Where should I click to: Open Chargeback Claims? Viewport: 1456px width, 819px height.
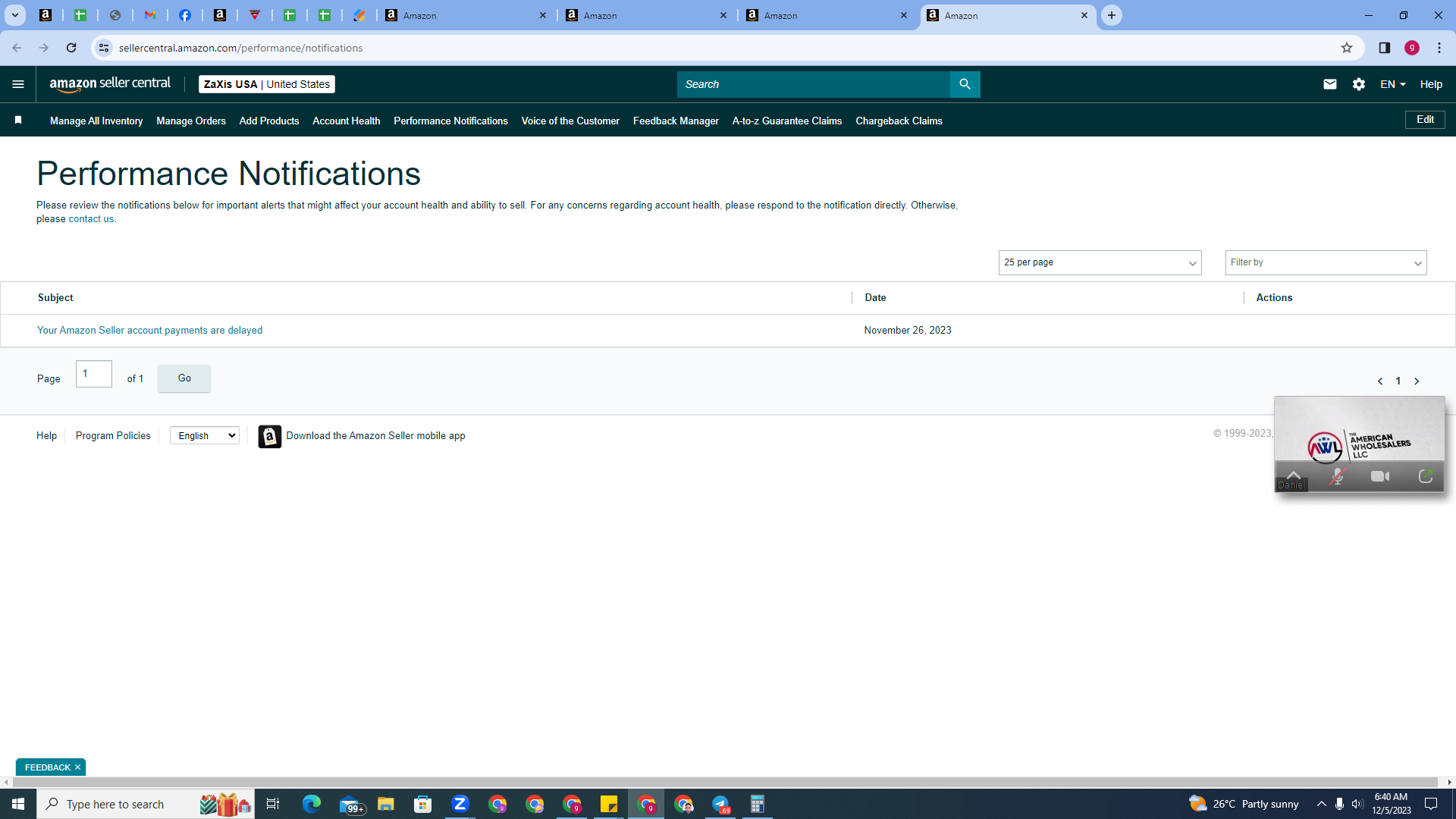899,121
